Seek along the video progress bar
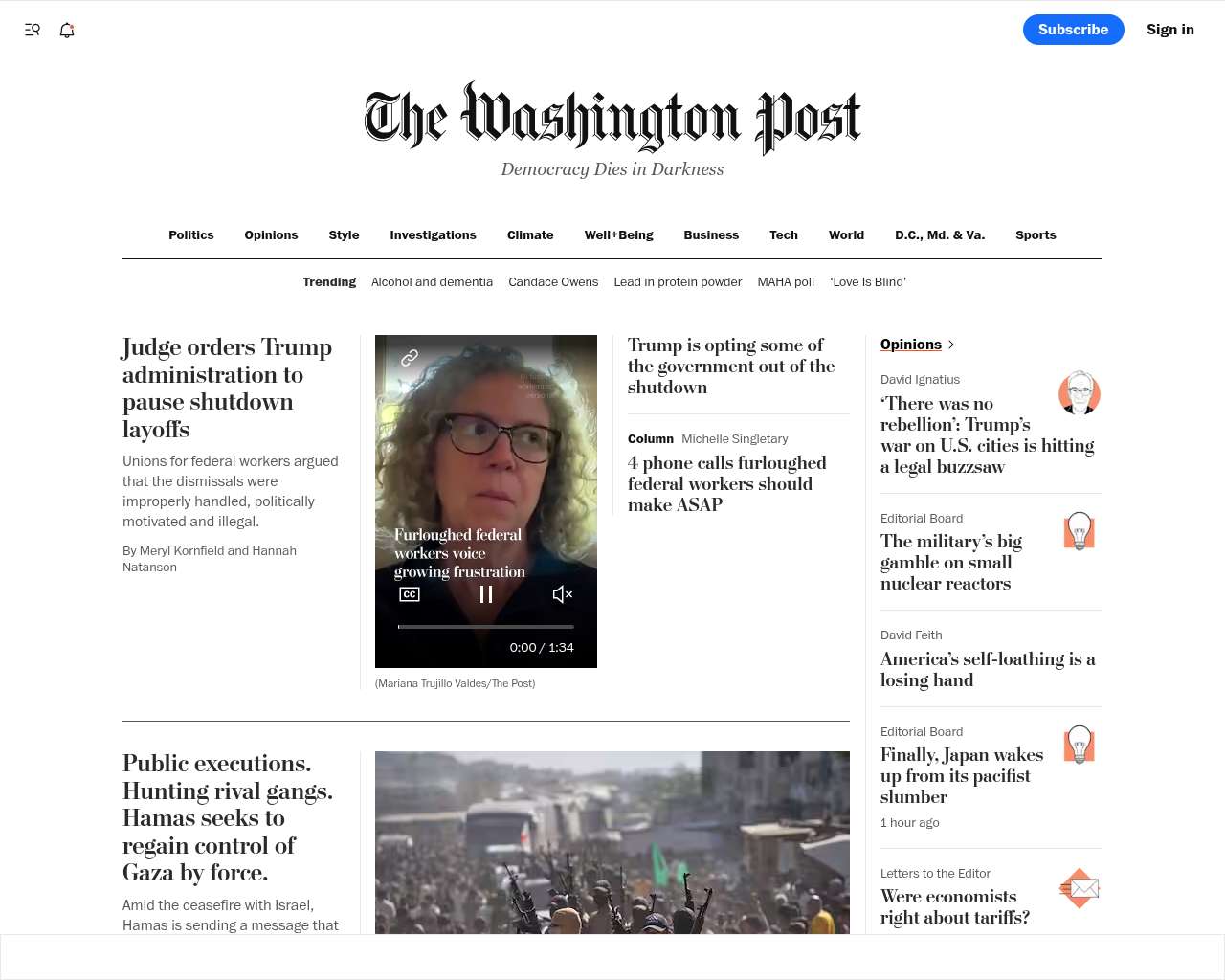 click(486, 627)
